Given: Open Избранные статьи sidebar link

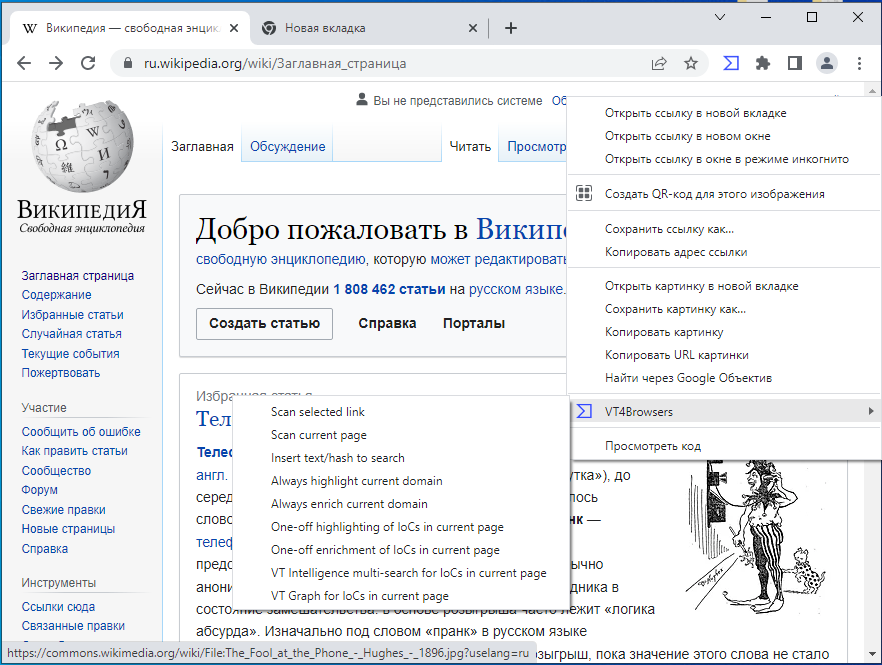Looking at the screenshot, I should pyautogui.click(x=73, y=314).
